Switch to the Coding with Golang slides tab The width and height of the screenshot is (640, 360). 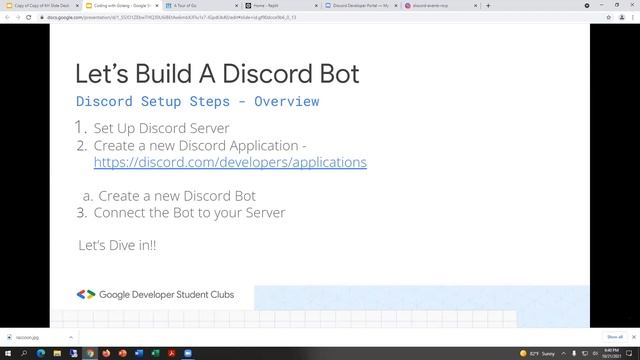[x=122, y=6]
